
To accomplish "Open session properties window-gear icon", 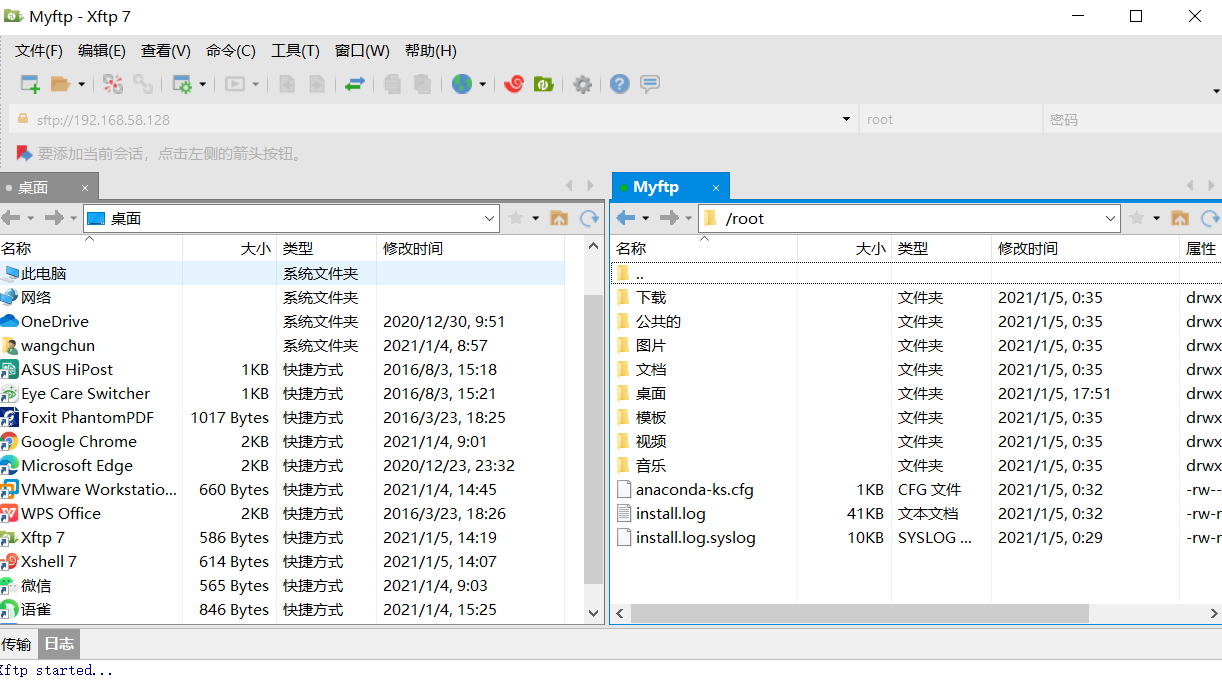I will (182, 85).
